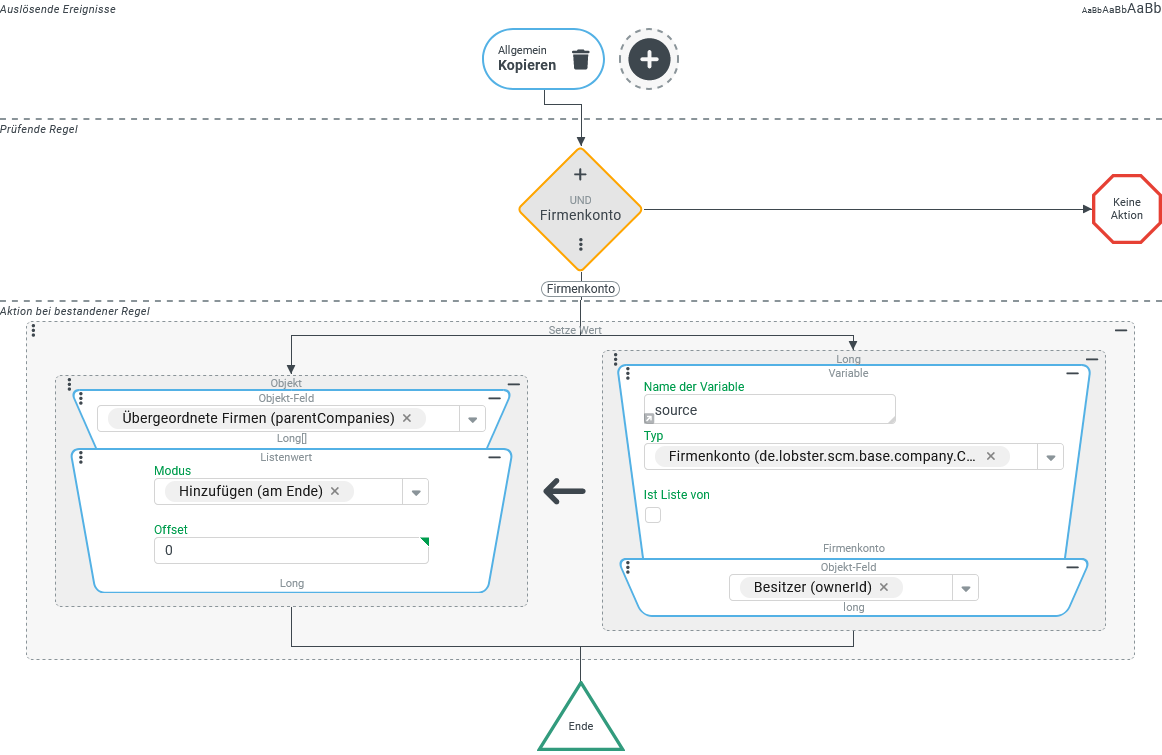Viewport: 1162px width, 755px height.
Task: Open the Objekt container three-dot menu
Action: [x=70, y=385]
